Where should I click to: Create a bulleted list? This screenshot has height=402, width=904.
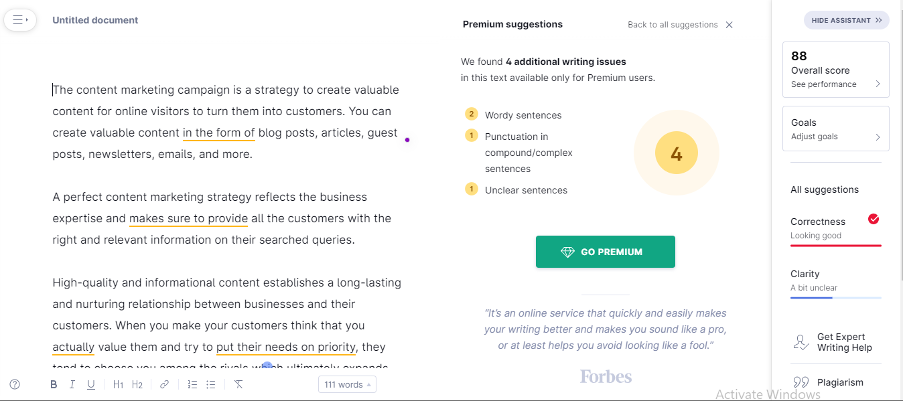(211, 384)
